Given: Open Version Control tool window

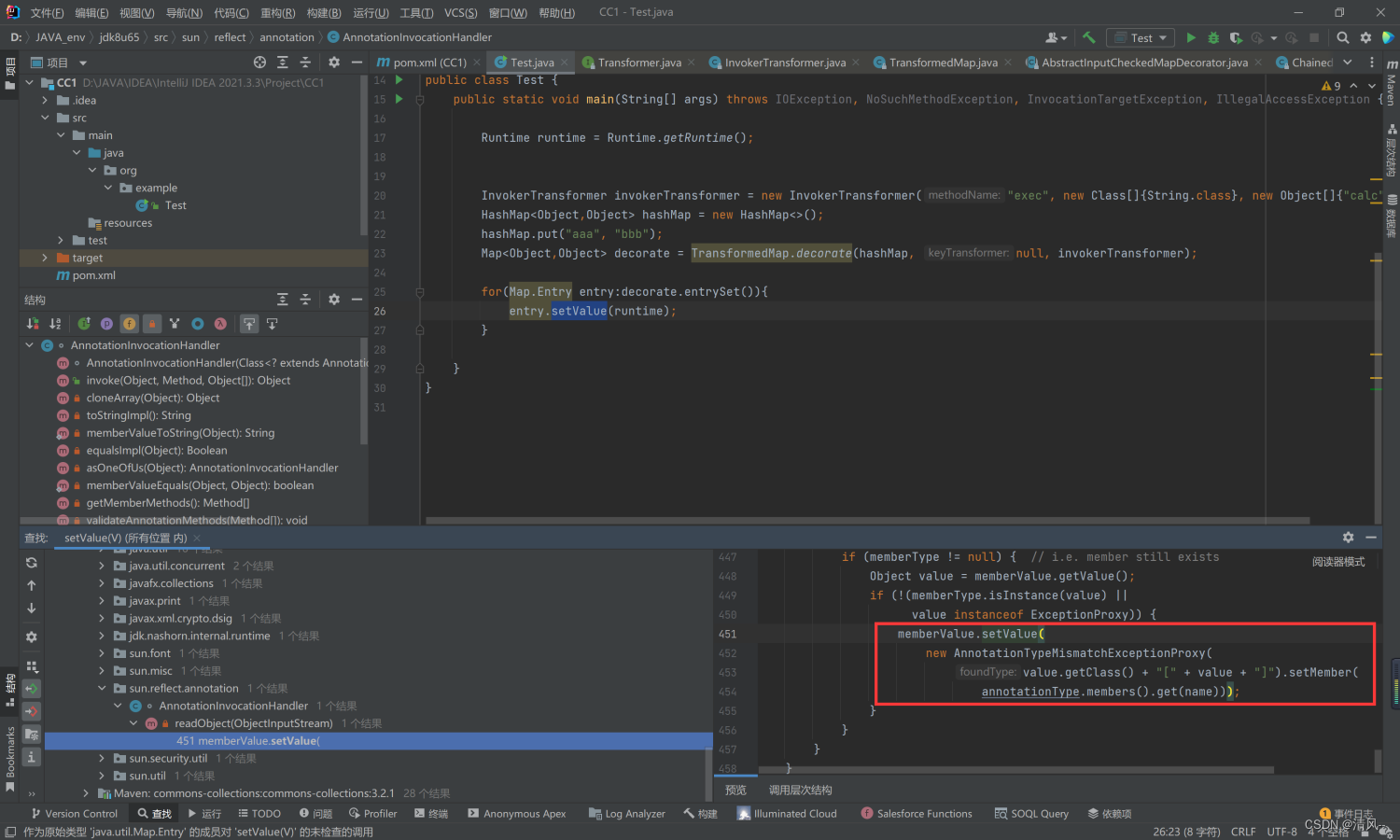Looking at the screenshot, I should coord(74,814).
